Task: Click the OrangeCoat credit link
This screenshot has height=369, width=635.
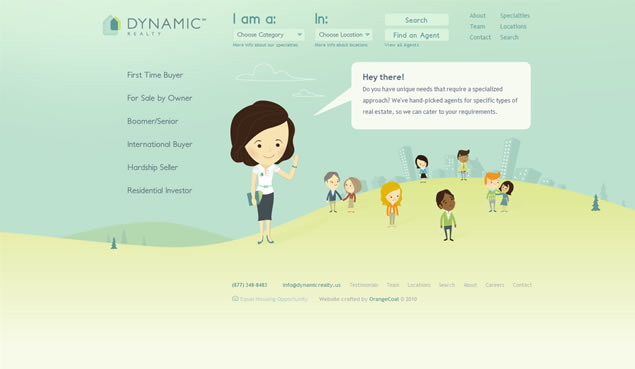Action: point(384,299)
